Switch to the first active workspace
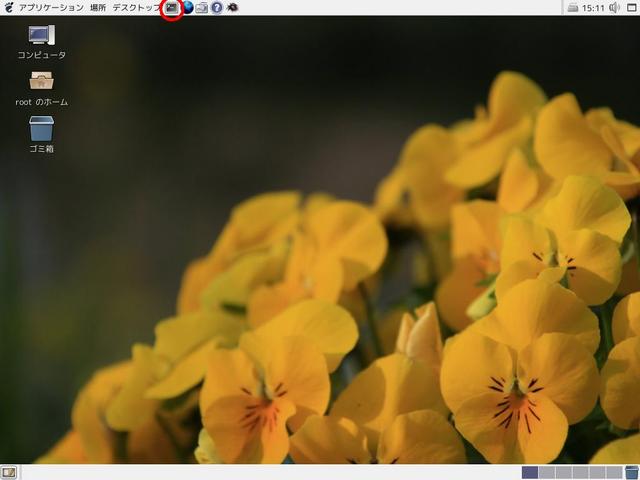640x480 pixels. coord(530,472)
